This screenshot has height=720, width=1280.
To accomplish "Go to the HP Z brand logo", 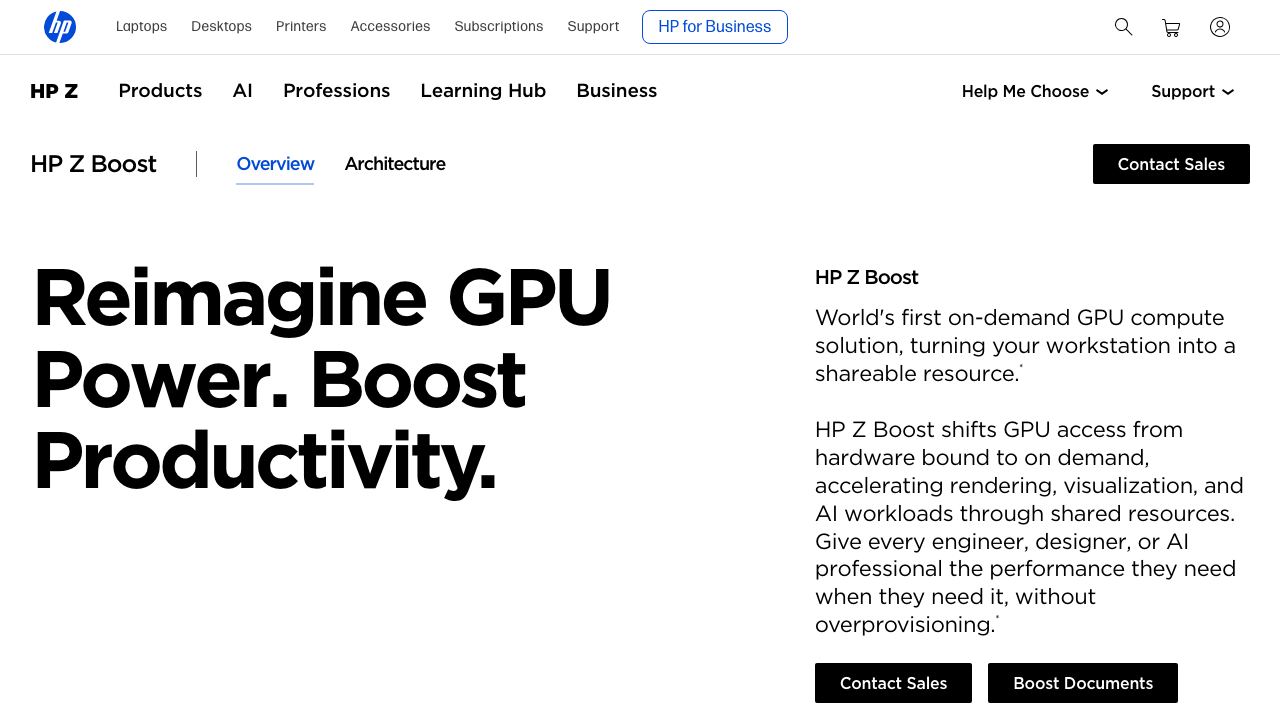I will click(x=54, y=91).
